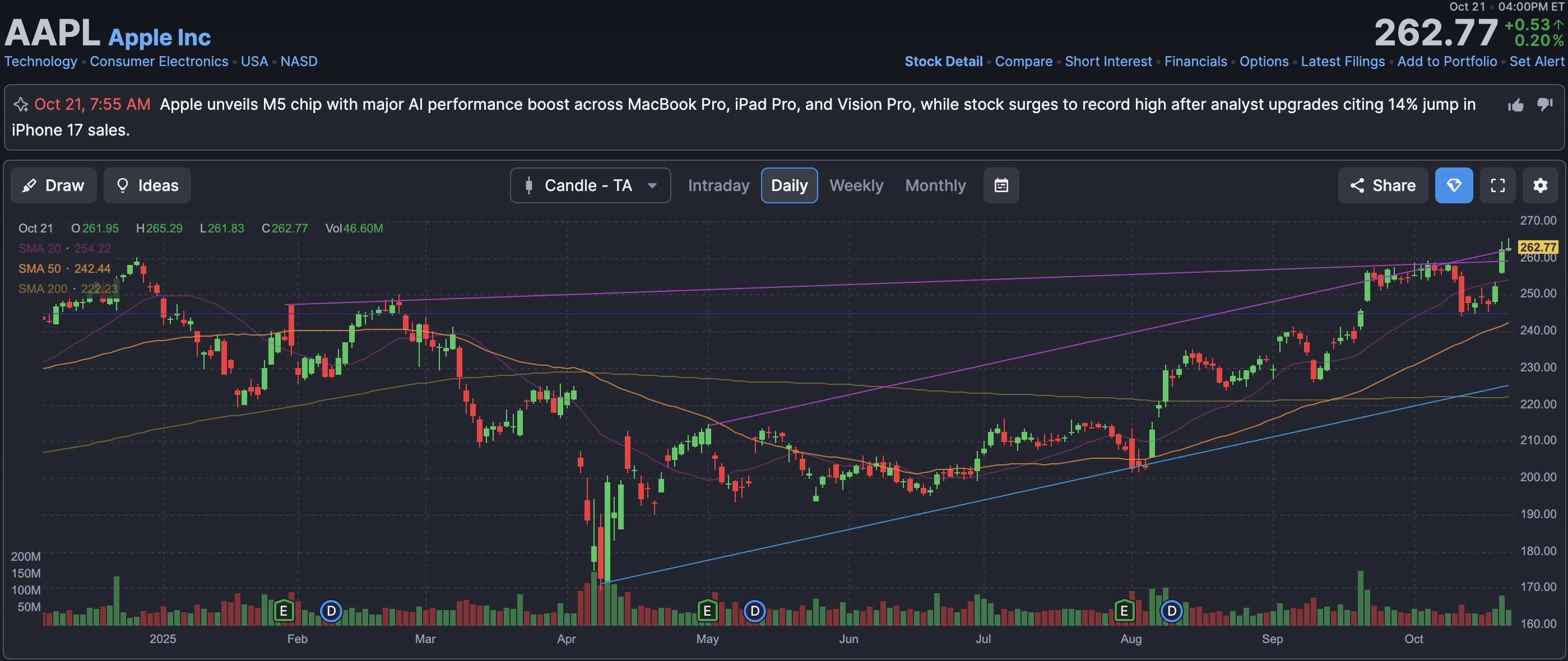Click the August earnings E marker
The height and width of the screenshot is (661, 1568).
pyautogui.click(x=1124, y=611)
